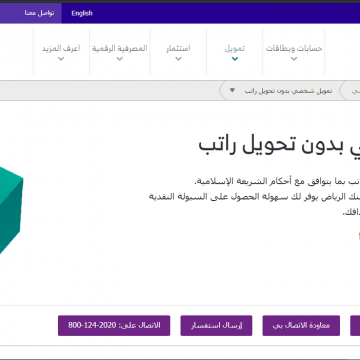Expand chevron under استثمار
Image resolution: width=360 pixels, height=360 pixels.
178,59
